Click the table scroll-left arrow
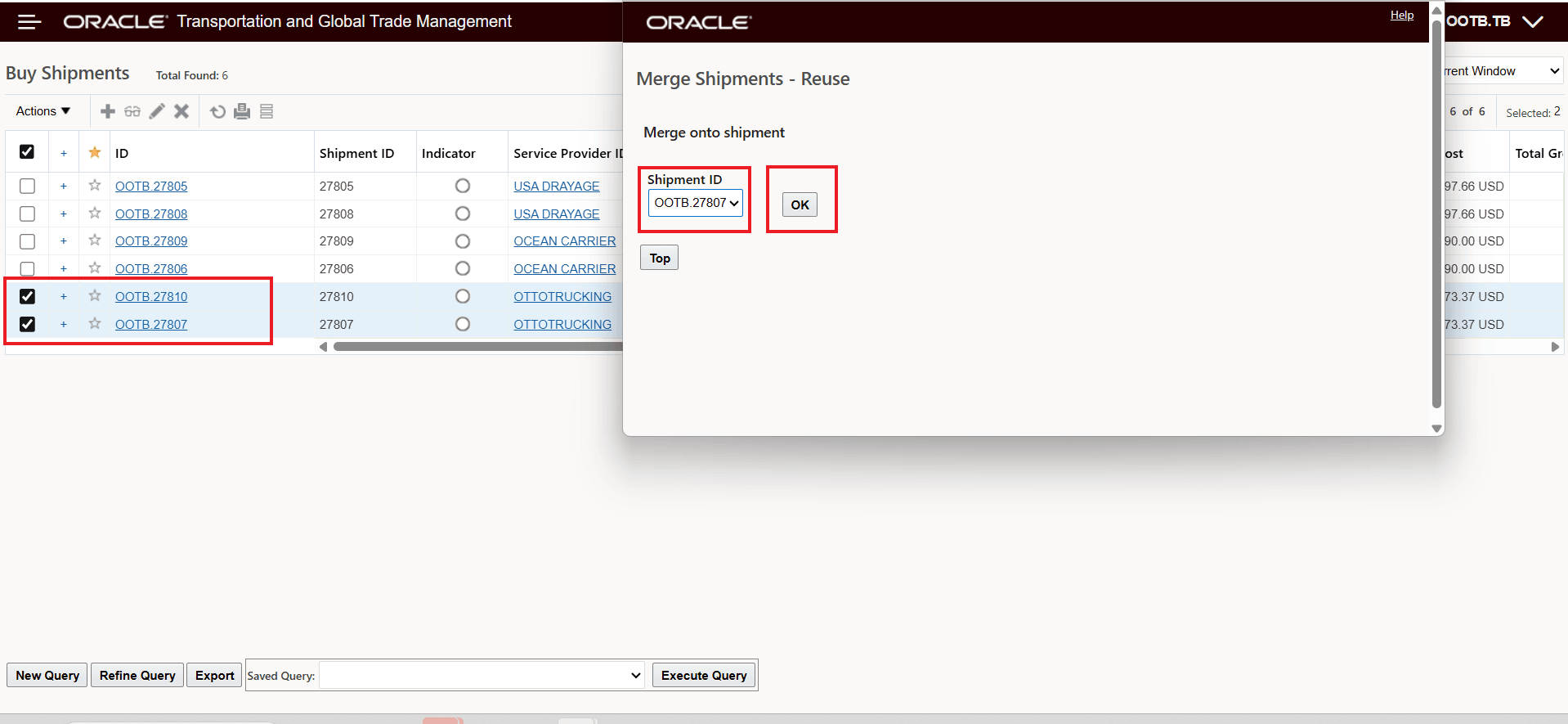1568x724 pixels. pyautogui.click(x=324, y=347)
